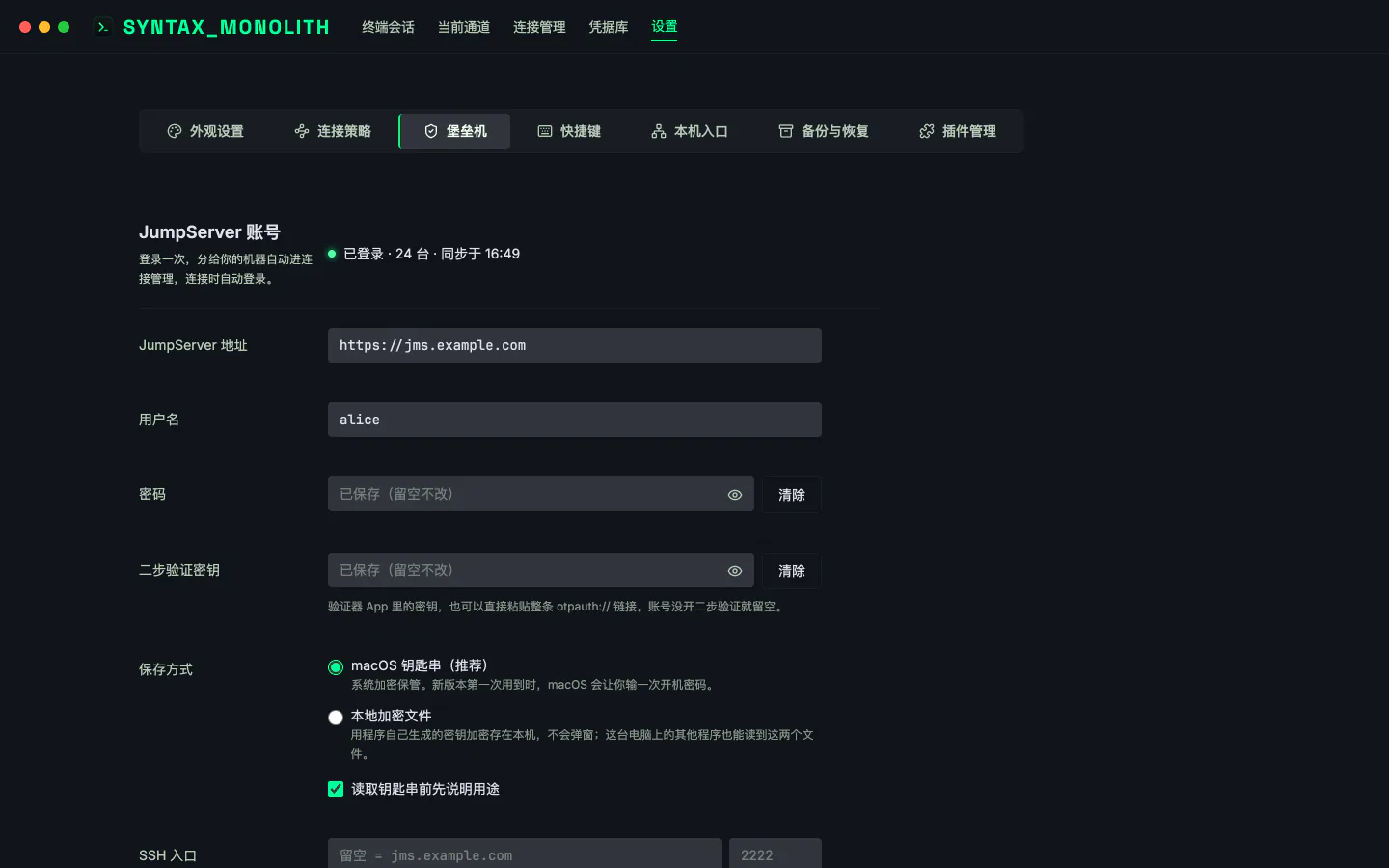Click the SYNTAX_MONOLITH app title

coord(227,27)
